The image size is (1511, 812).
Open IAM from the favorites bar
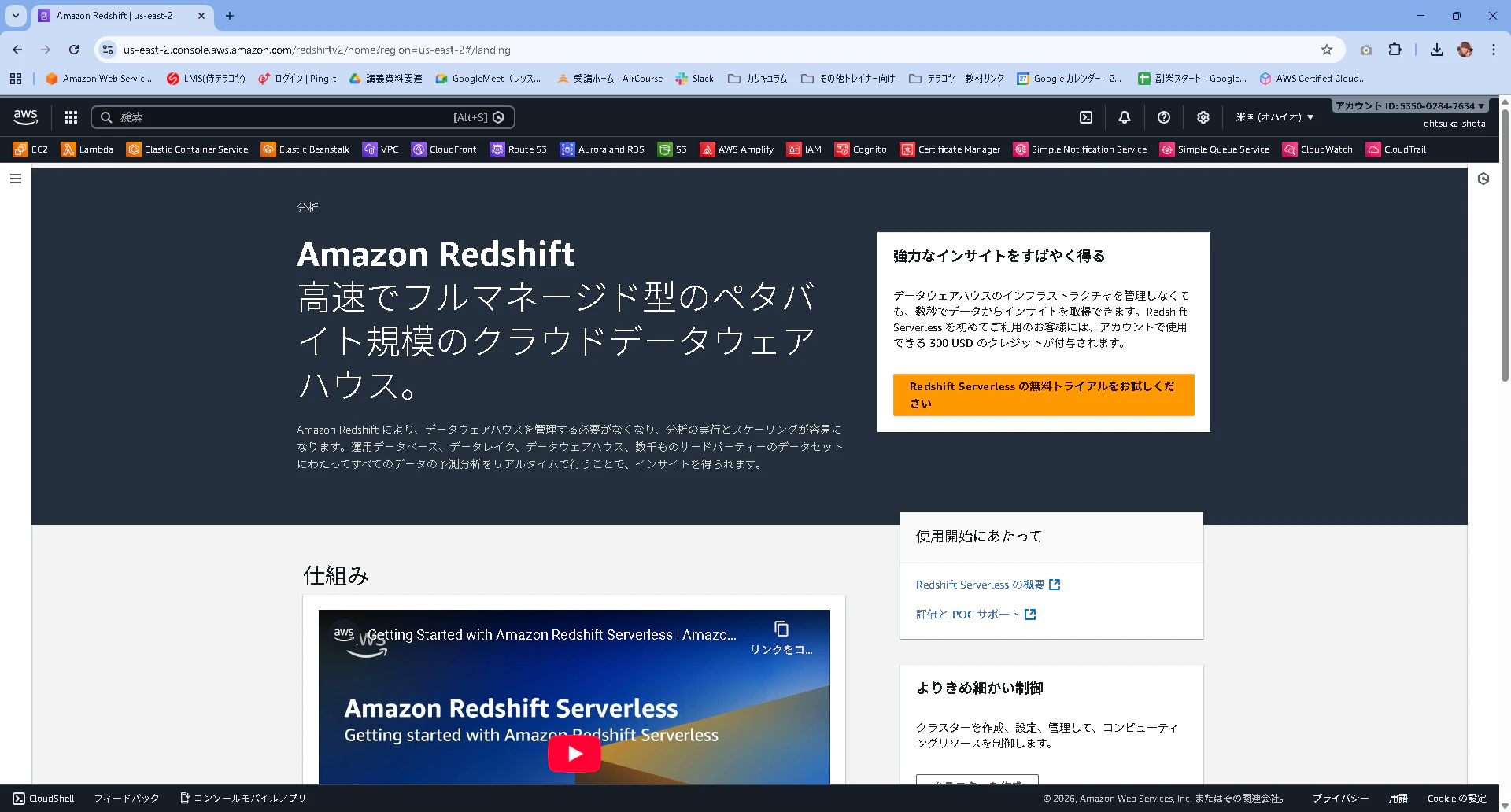[x=804, y=149]
